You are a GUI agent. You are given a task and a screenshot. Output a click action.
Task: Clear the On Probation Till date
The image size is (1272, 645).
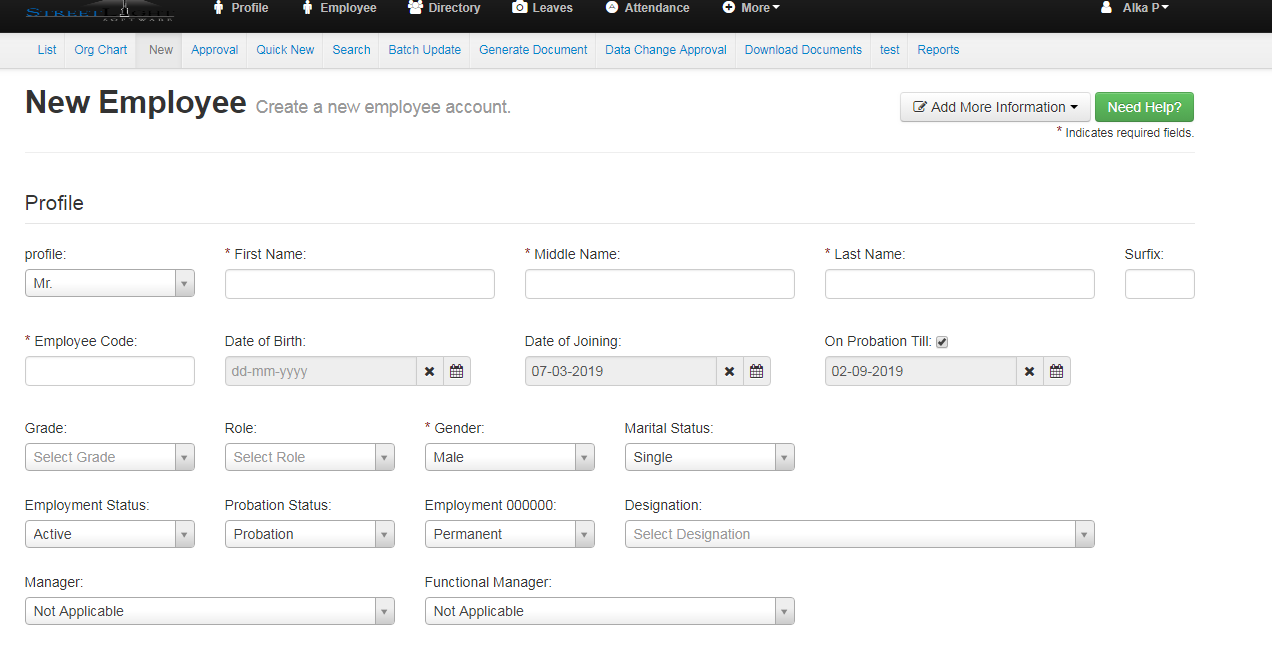pos(1029,371)
